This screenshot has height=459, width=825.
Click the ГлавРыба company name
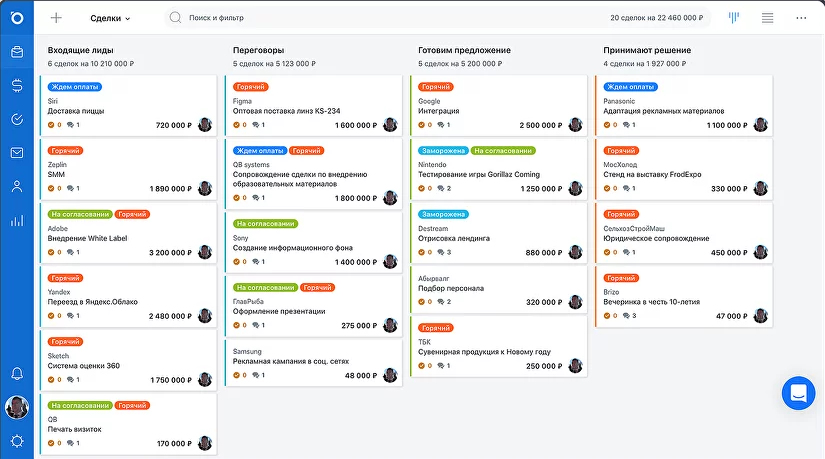[248, 302]
